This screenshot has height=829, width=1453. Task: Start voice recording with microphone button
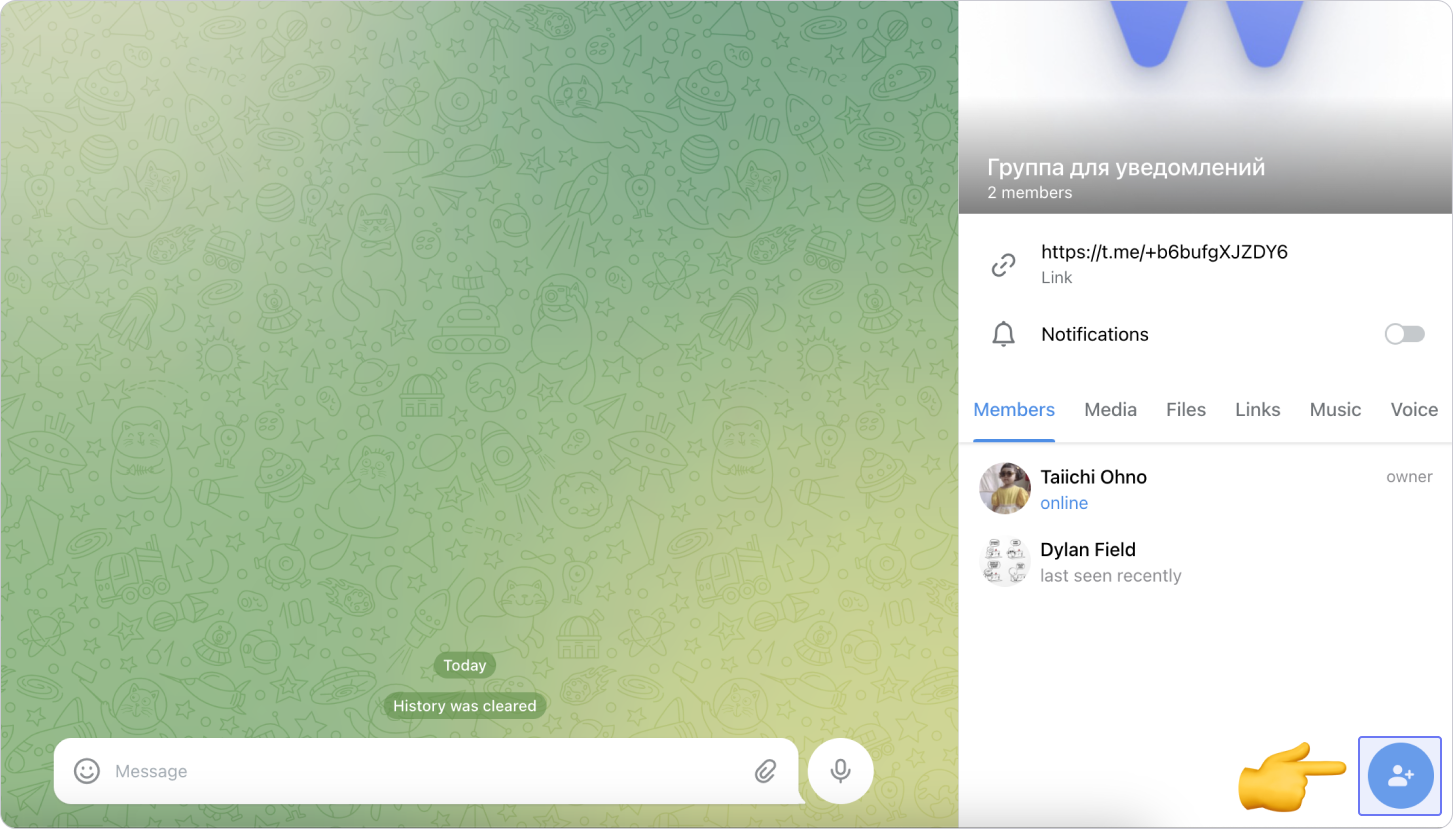pyautogui.click(x=840, y=771)
